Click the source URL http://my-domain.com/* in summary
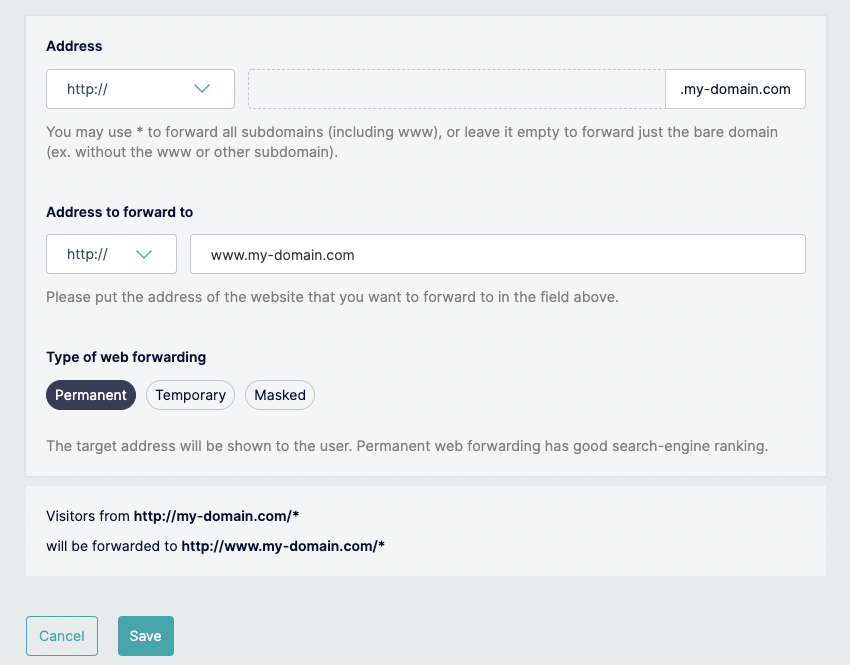Image resolution: width=850 pixels, height=665 pixels. pyautogui.click(x=216, y=516)
